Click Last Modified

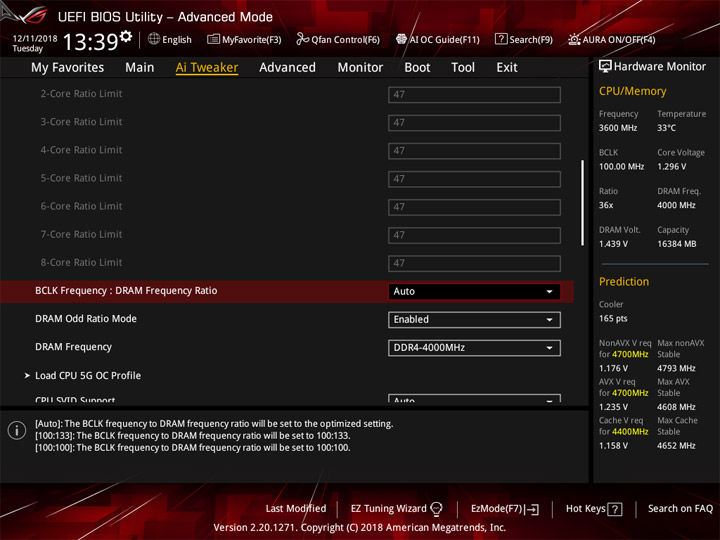pyautogui.click(x=296, y=509)
